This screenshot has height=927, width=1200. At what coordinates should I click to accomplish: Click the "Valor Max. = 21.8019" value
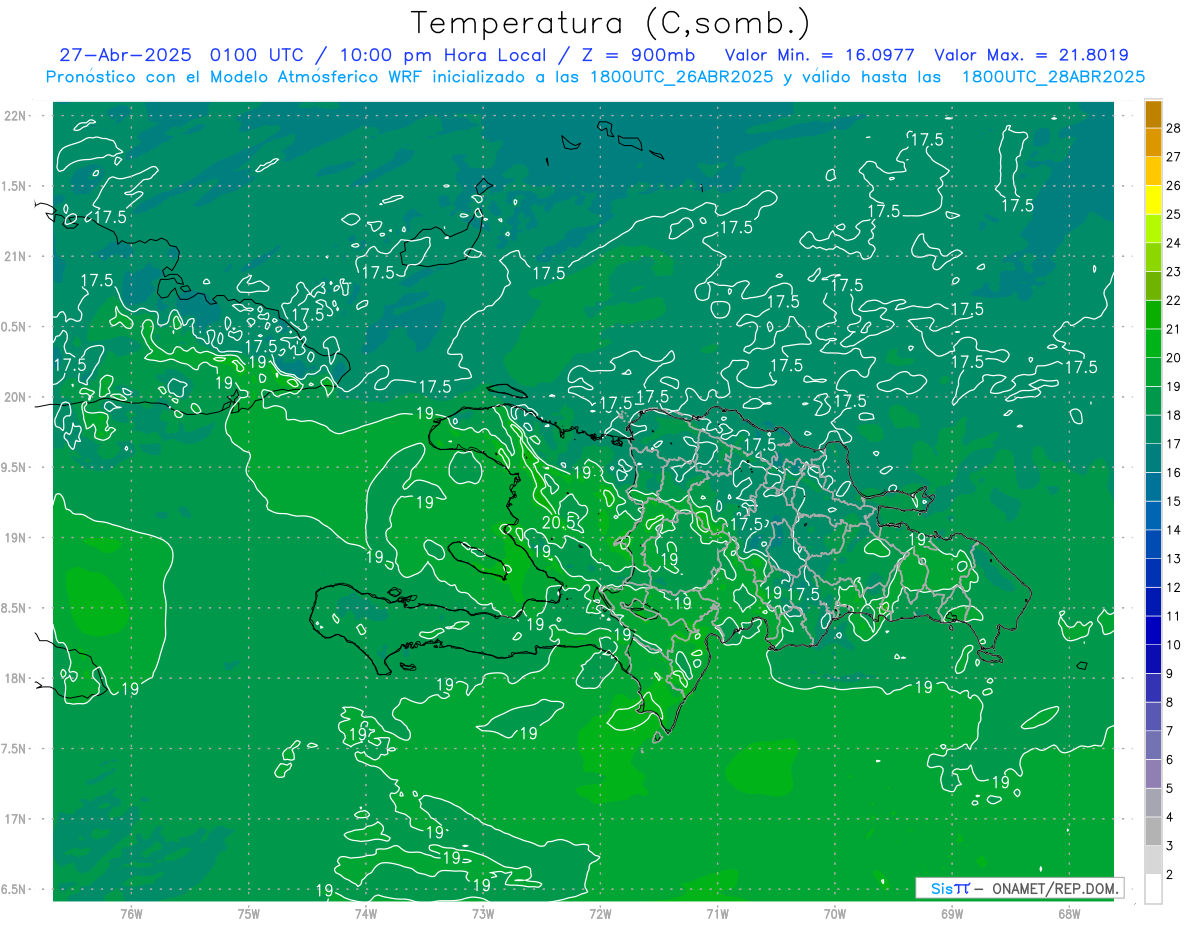[x=1032, y=55]
